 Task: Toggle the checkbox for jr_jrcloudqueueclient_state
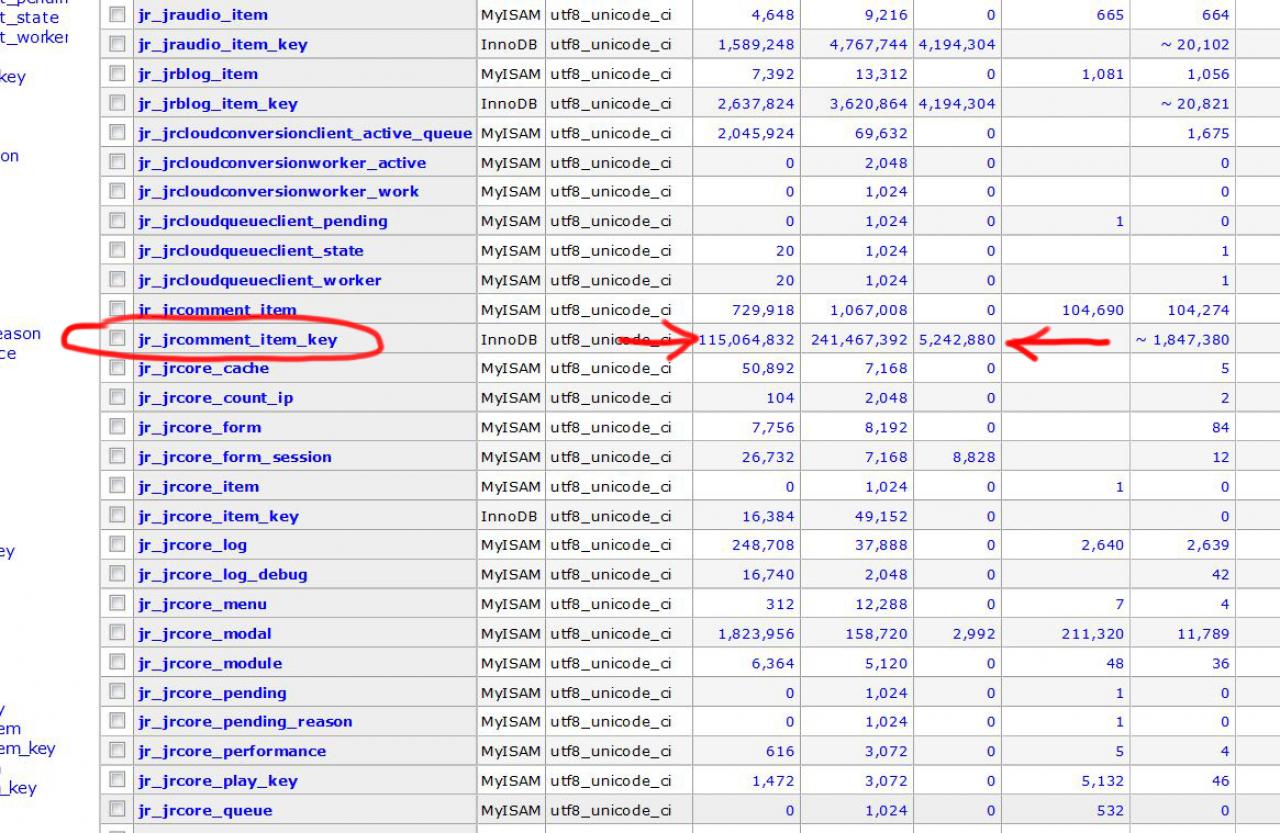tap(118, 250)
